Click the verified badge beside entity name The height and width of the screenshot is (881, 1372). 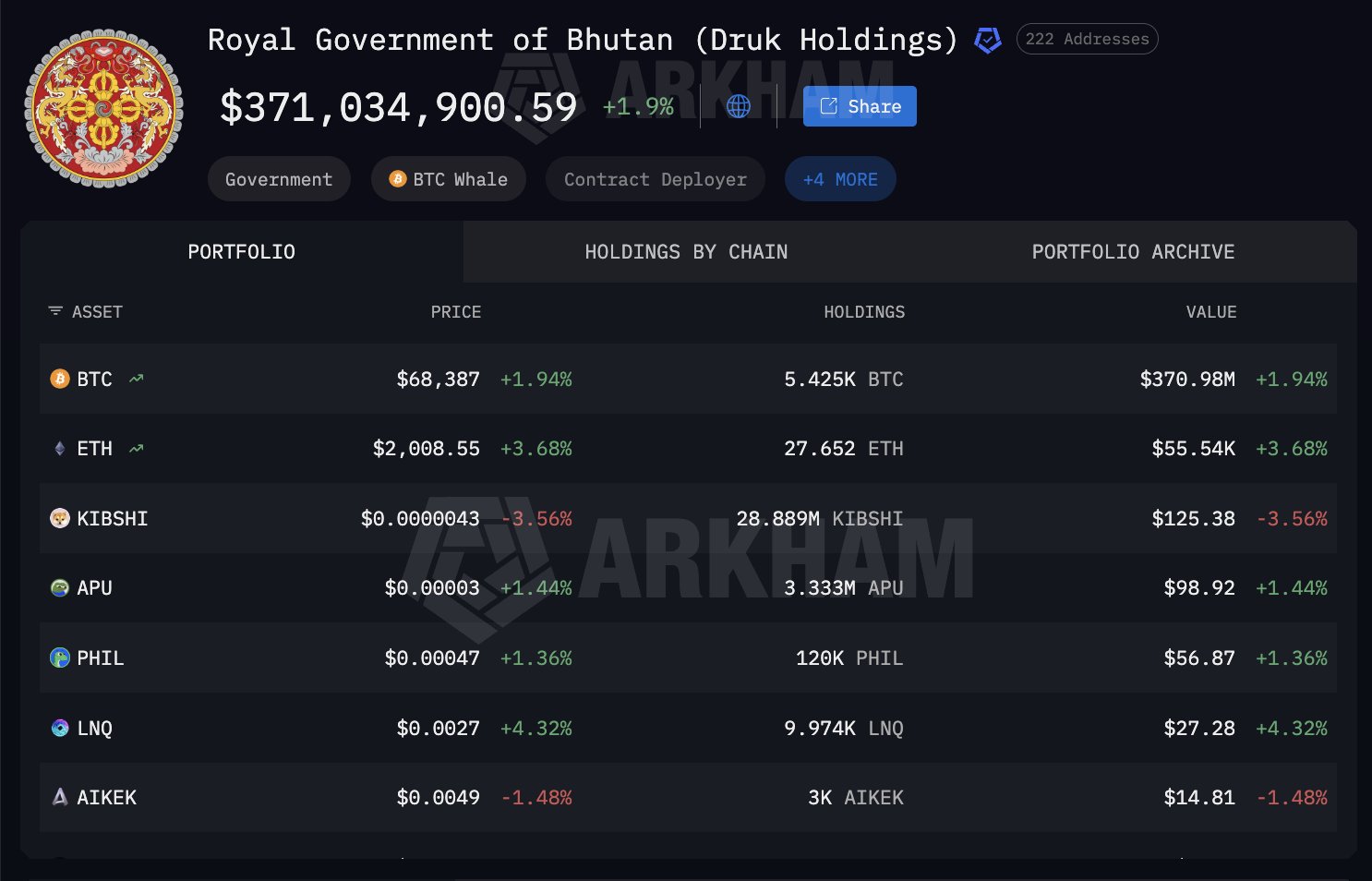pyautogui.click(x=987, y=41)
